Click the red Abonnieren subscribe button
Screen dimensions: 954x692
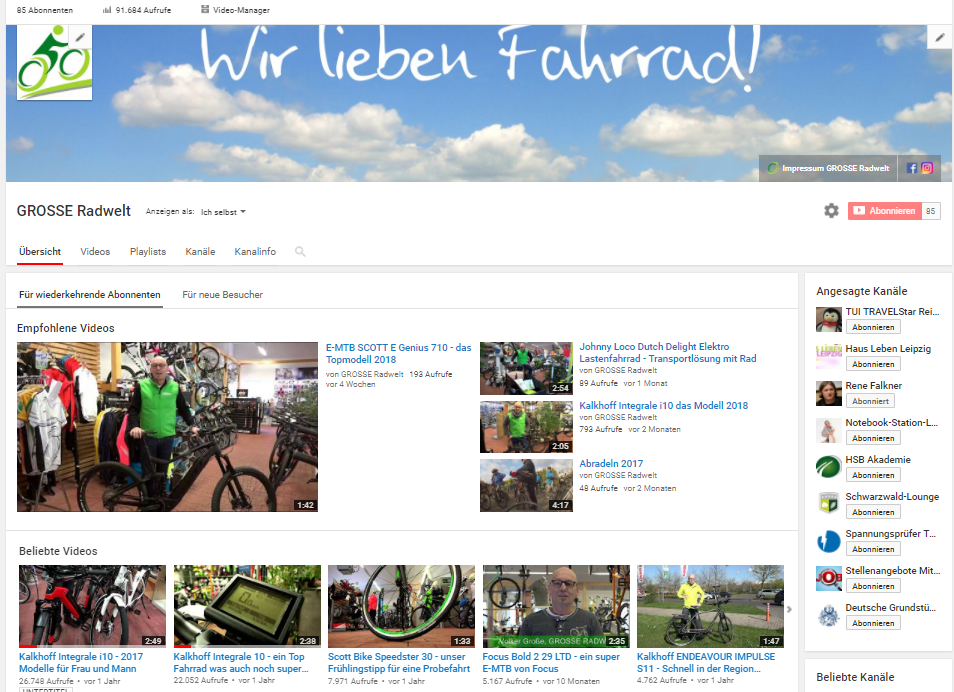point(885,211)
